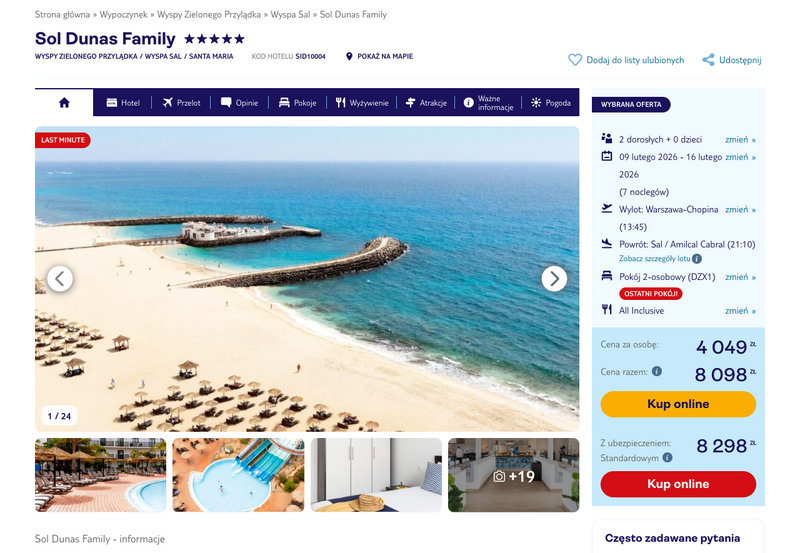800x553 pixels.
Task: Switch to the Opinie tab
Action: point(239,103)
